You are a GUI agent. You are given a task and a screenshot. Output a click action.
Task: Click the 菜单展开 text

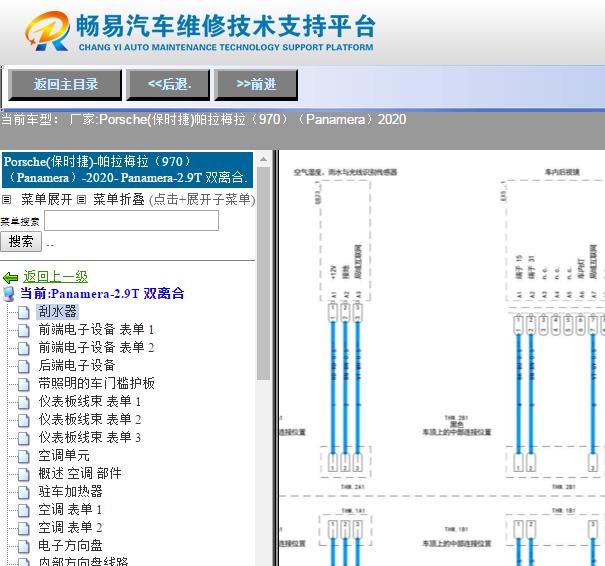tap(47, 199)
